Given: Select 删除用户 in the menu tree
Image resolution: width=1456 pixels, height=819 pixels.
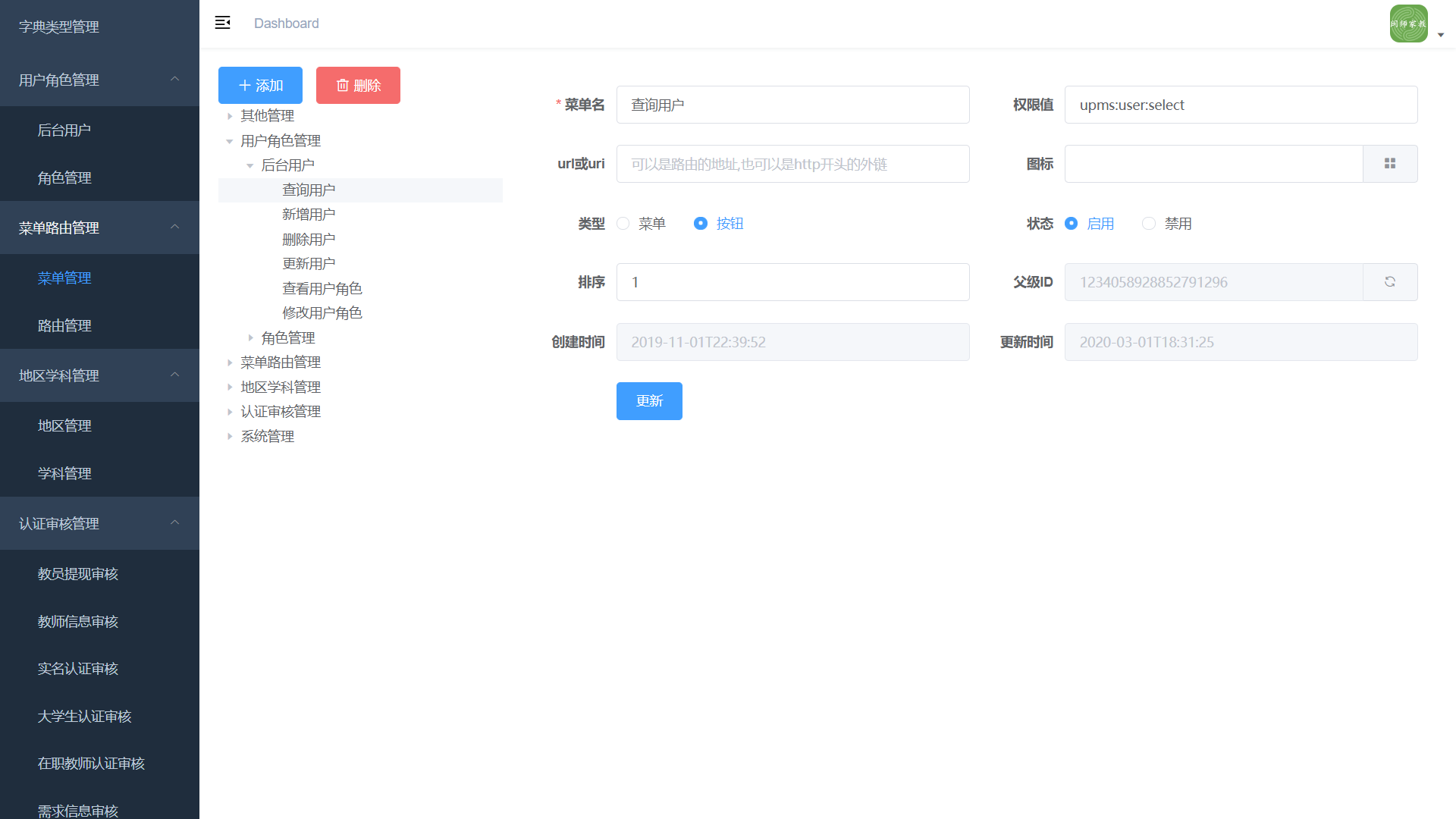Looking at the screenshot, I should pyautogui.click(x=309, y=240).
